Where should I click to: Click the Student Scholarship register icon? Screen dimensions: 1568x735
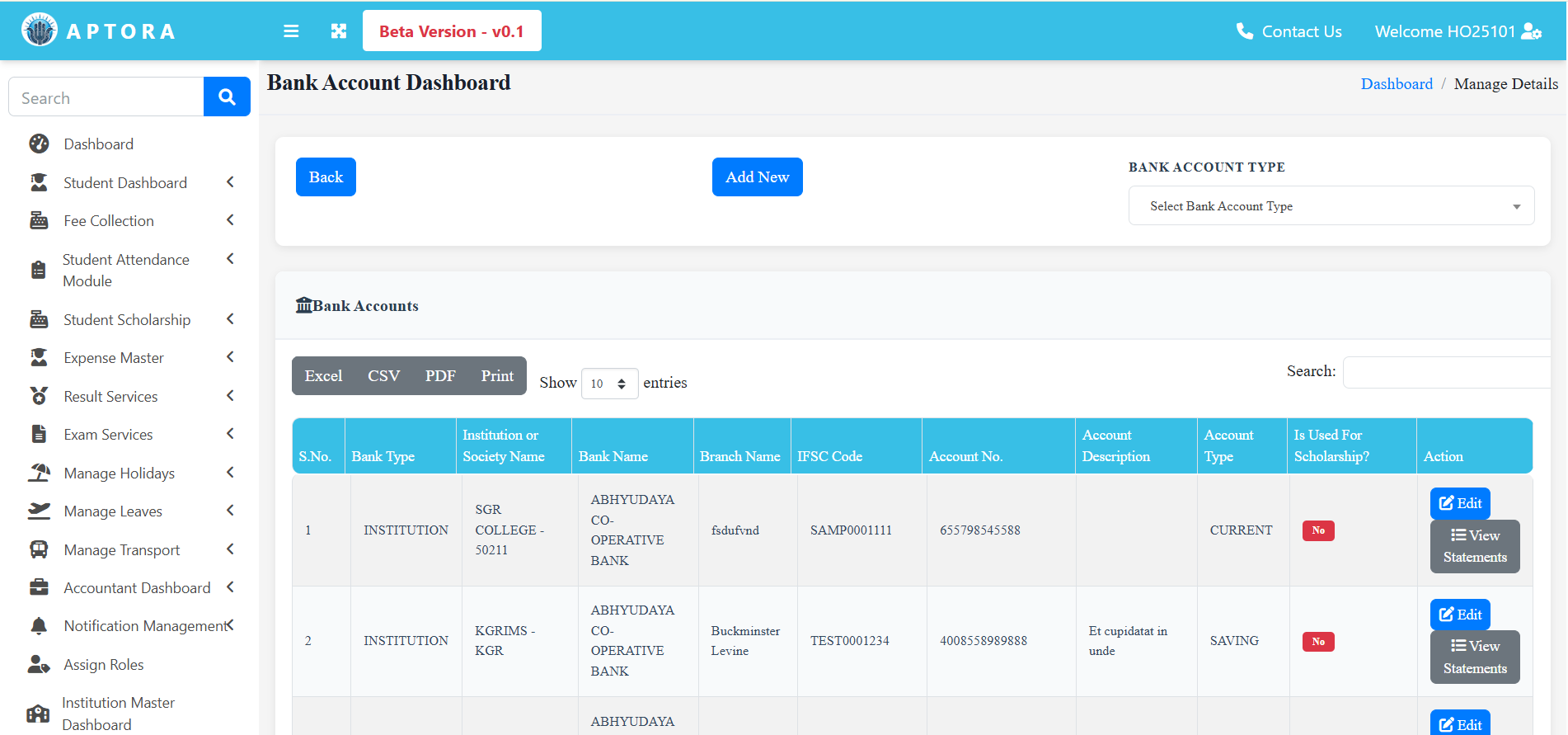tap(39, 319)
